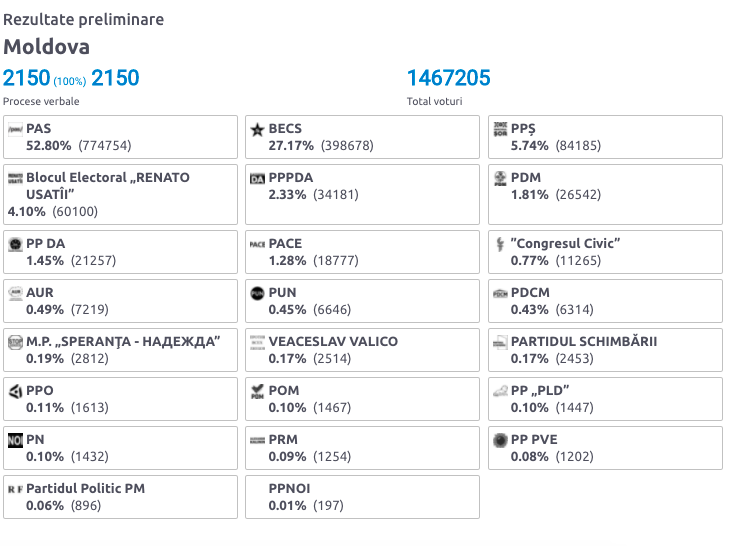
Task: Click the PPO party symbol
Action: (15, 391)
